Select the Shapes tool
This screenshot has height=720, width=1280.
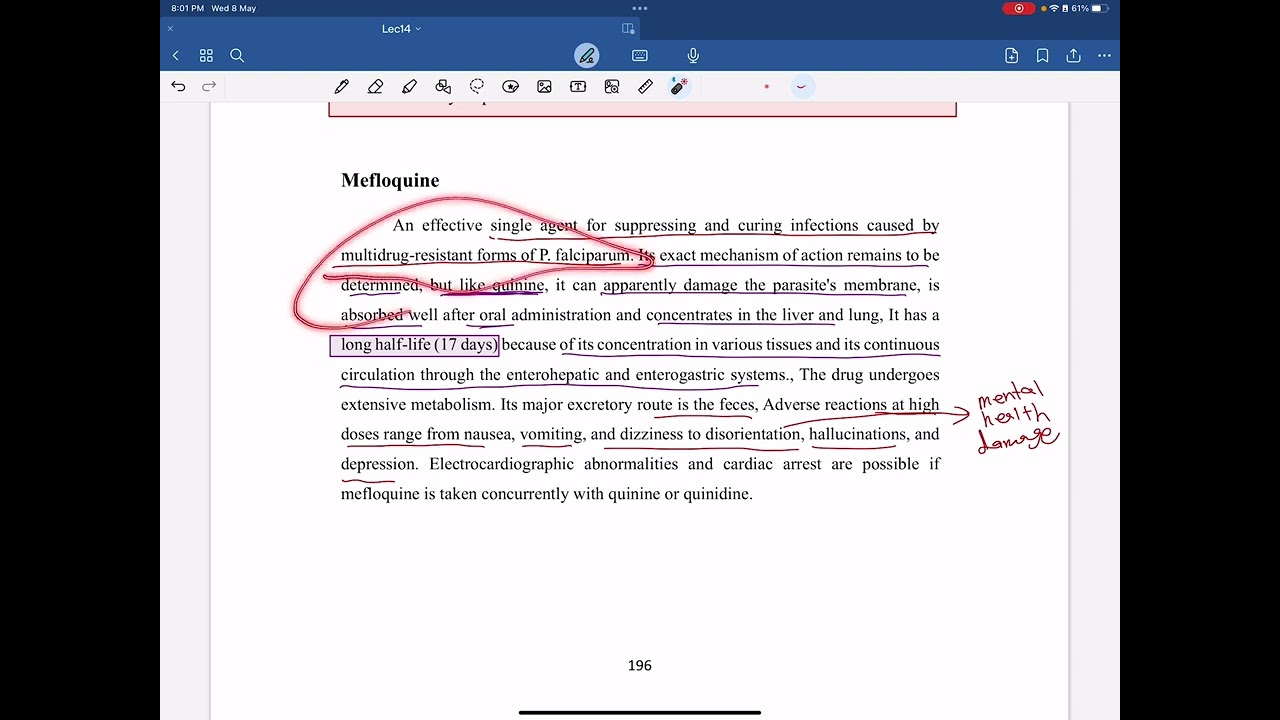(x=443, y=87)
